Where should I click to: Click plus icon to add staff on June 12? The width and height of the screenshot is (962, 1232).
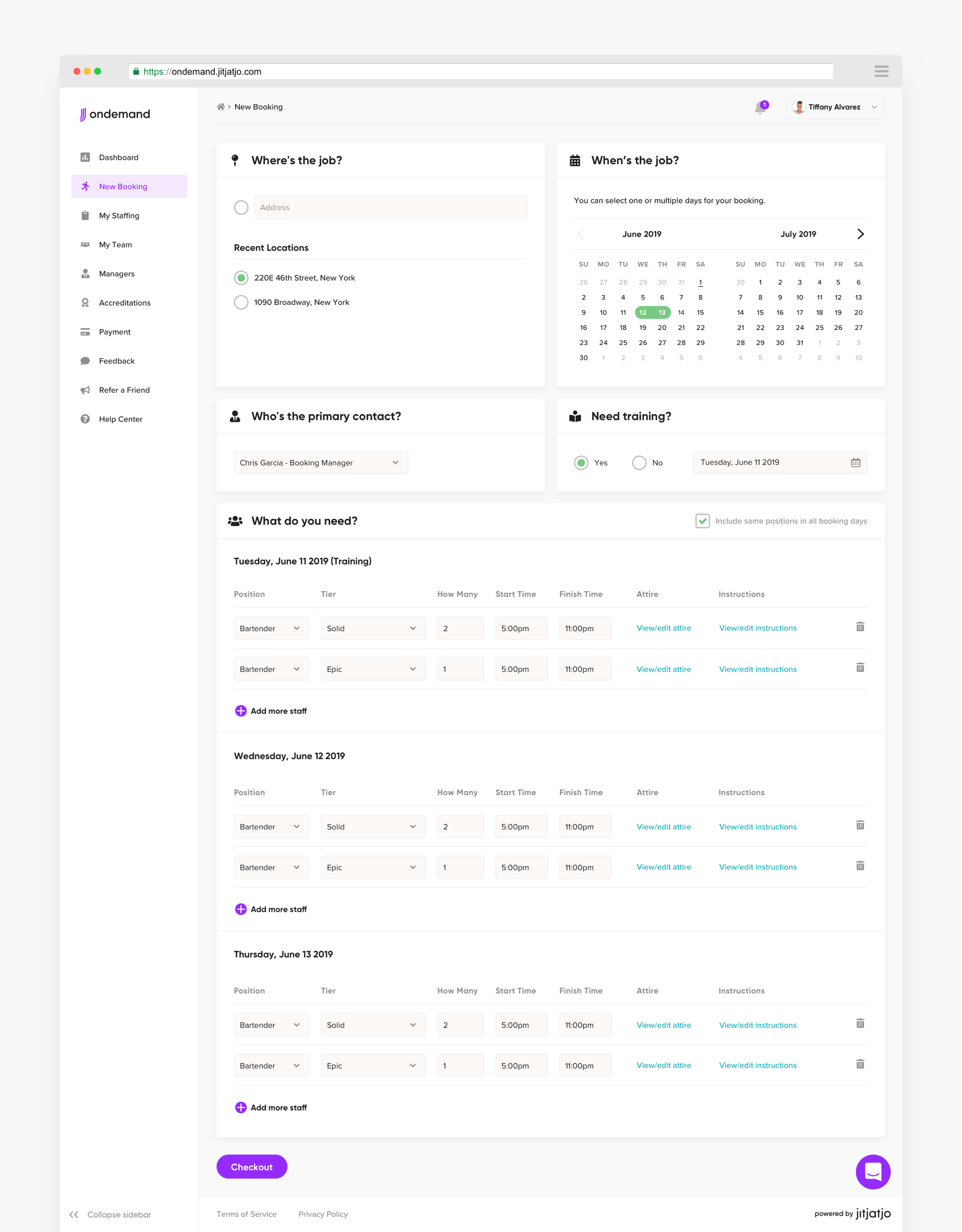click(x=241, y=909)
